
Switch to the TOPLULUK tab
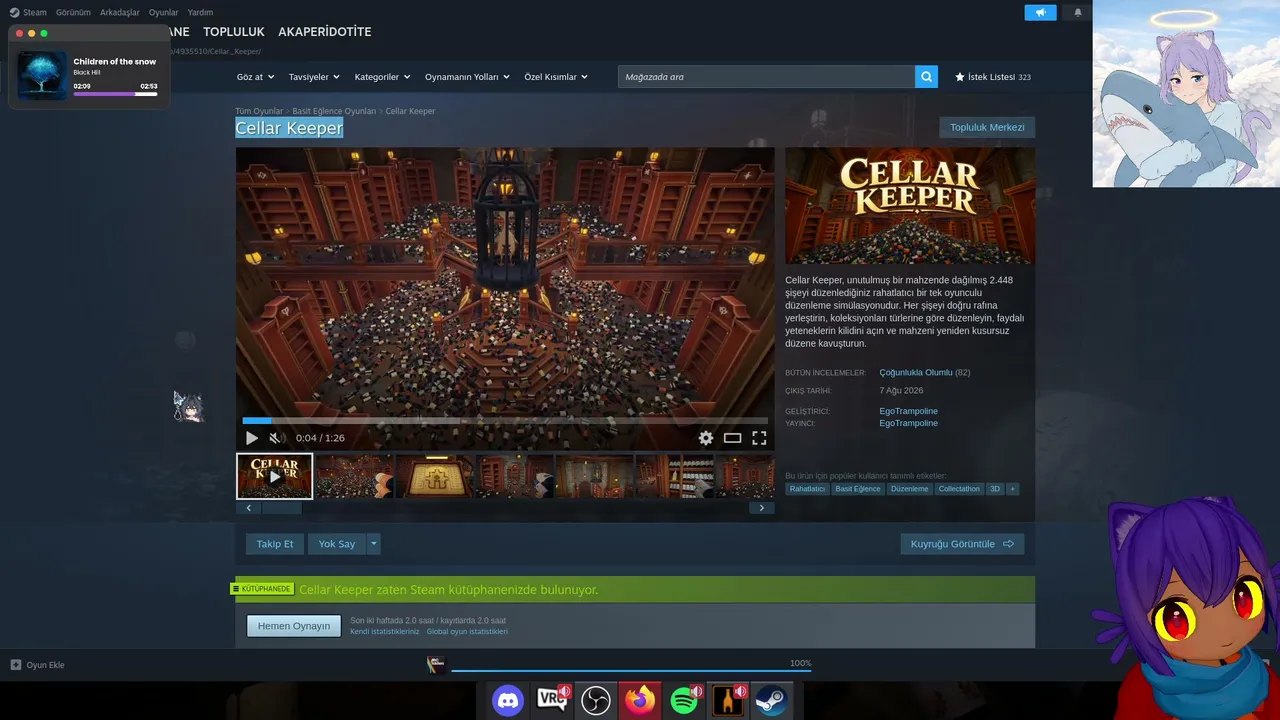click(x=234, y=32)
